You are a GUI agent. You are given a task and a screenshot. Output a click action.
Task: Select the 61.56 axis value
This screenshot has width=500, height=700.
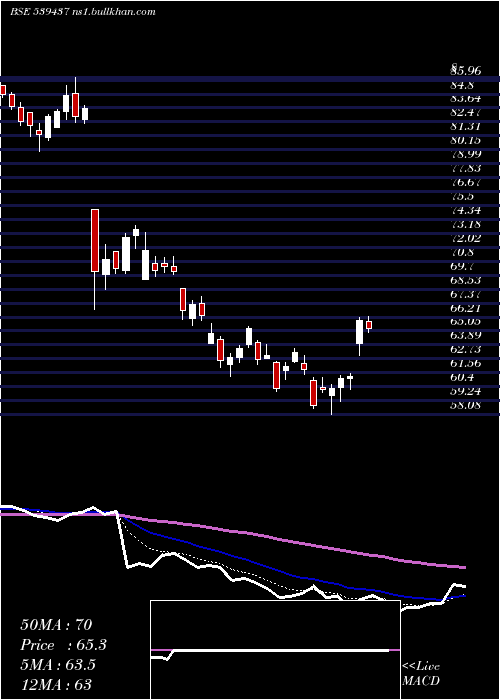466,363
